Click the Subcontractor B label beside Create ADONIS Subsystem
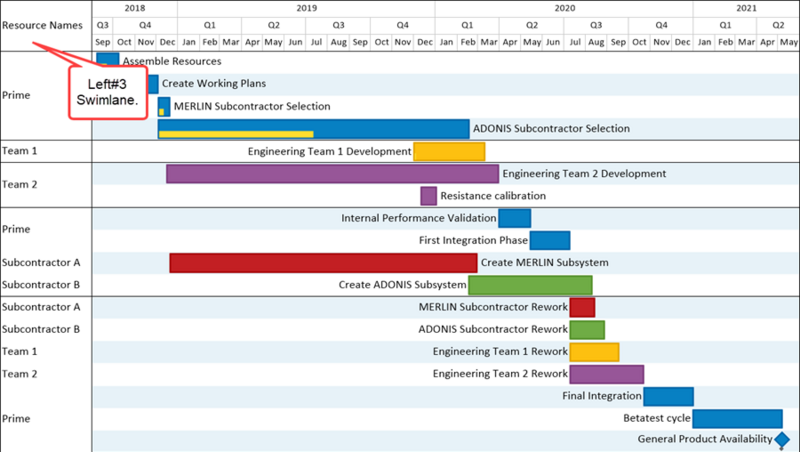 tap(41, 285)
